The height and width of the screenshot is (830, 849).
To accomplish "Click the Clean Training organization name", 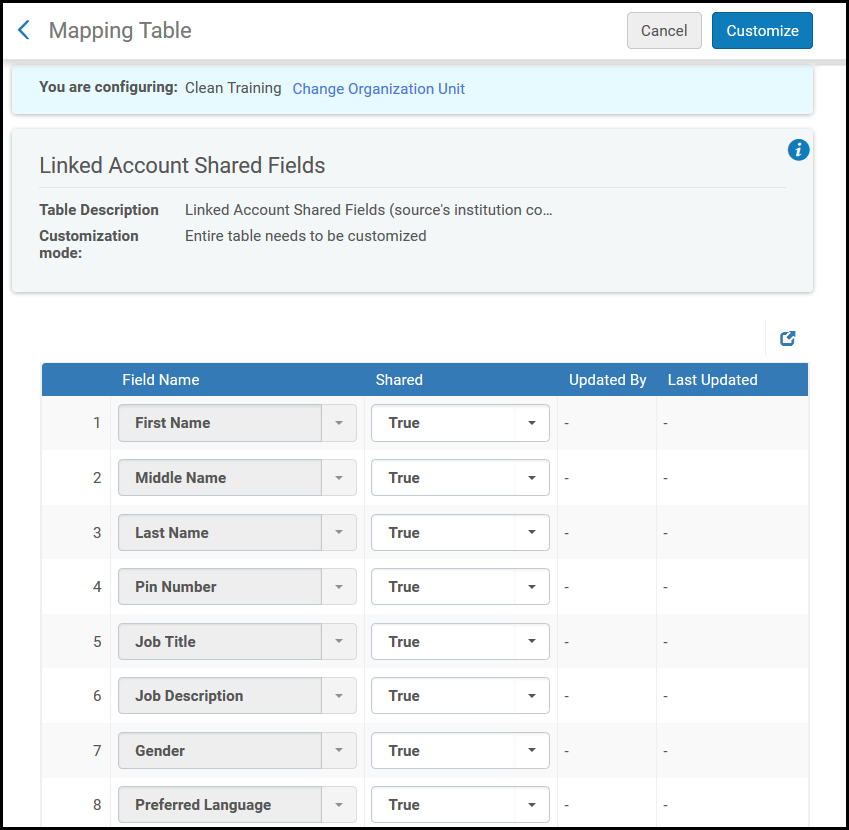I will point(233,88).
